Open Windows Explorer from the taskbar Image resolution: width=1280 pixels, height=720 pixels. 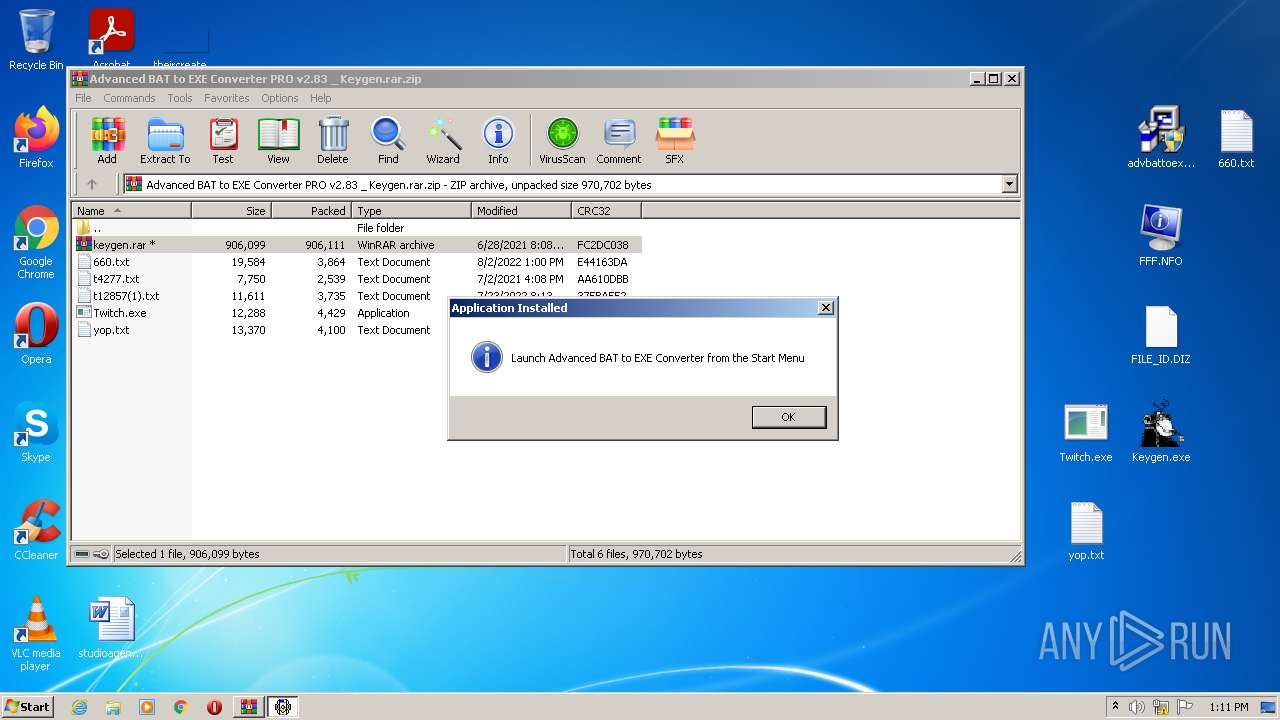tap(113, 707)
